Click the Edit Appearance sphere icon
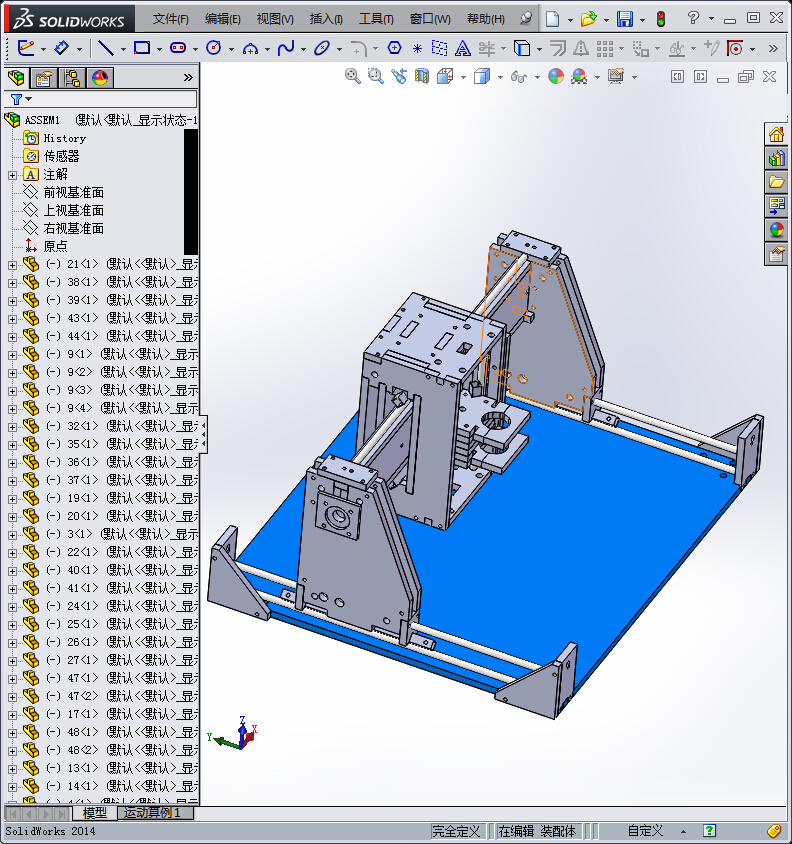 [x=556, y=76]
